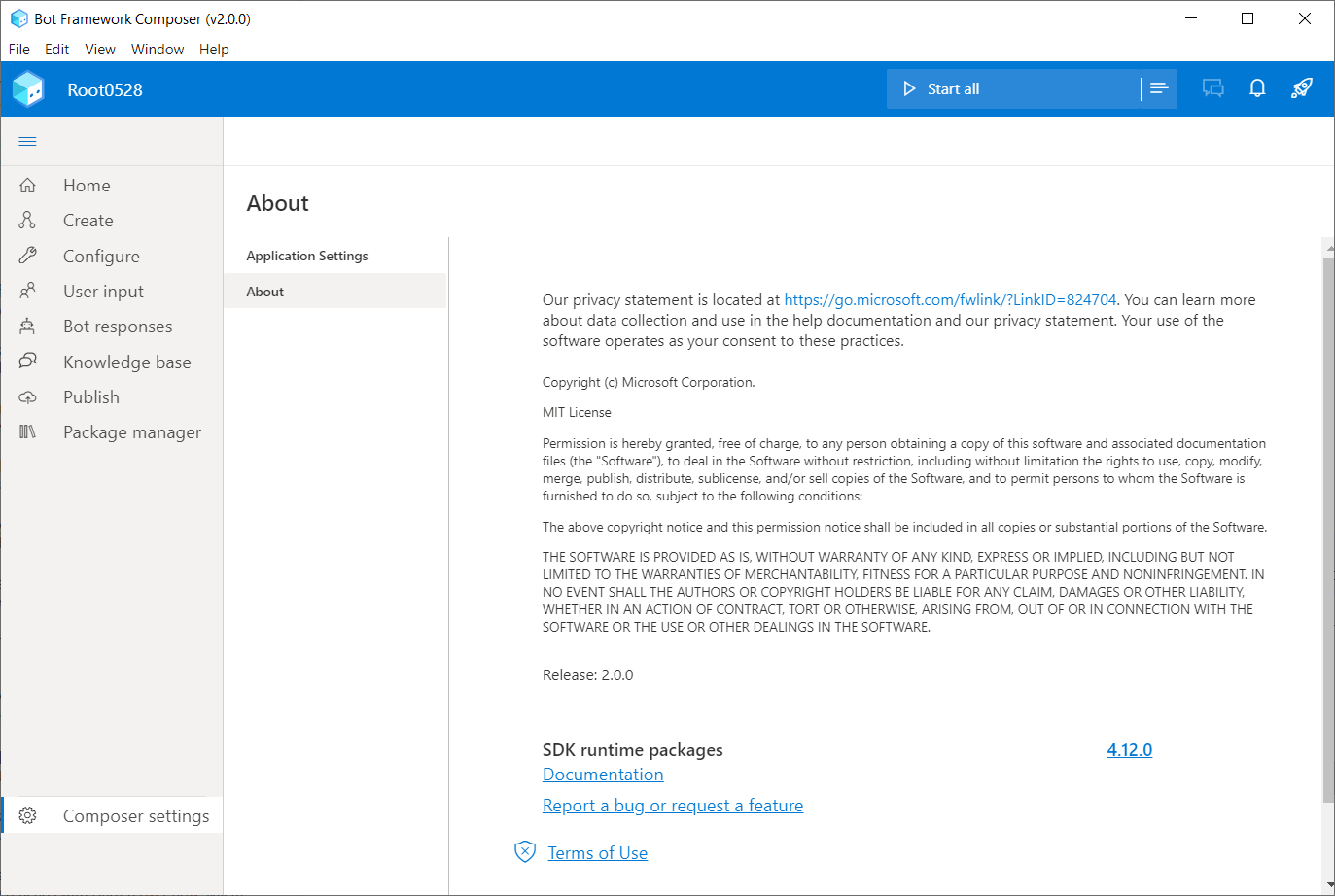Switch to Application Settings section

[x=335, y=257]
